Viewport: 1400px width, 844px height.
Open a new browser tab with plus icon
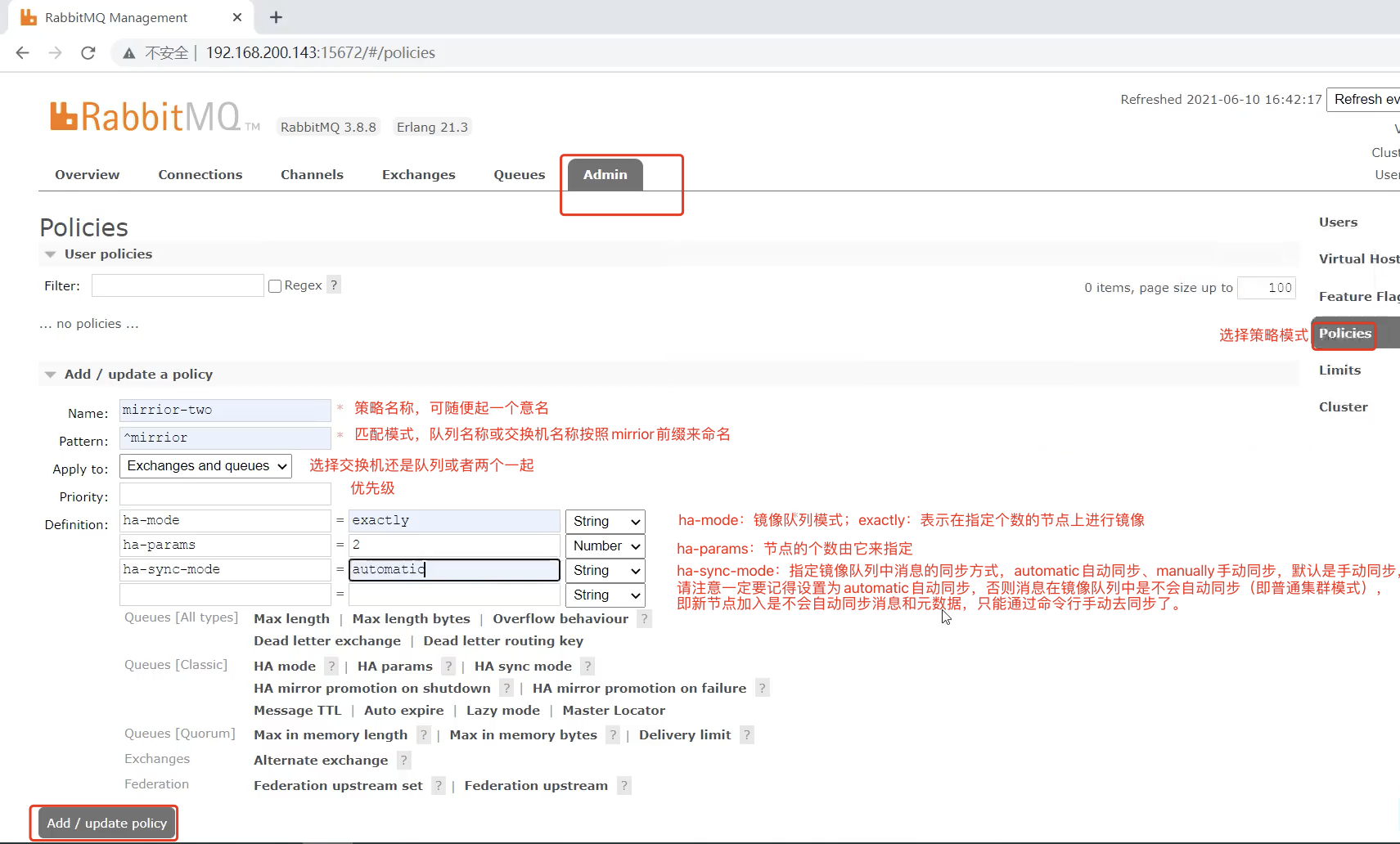[277, 17]
